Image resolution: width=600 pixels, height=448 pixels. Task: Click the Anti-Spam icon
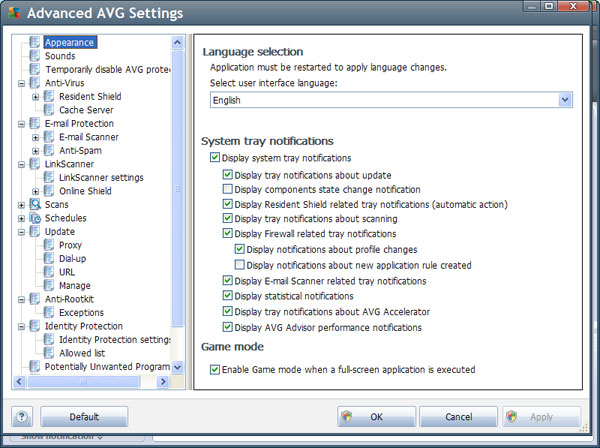click(x=49, y=150)
